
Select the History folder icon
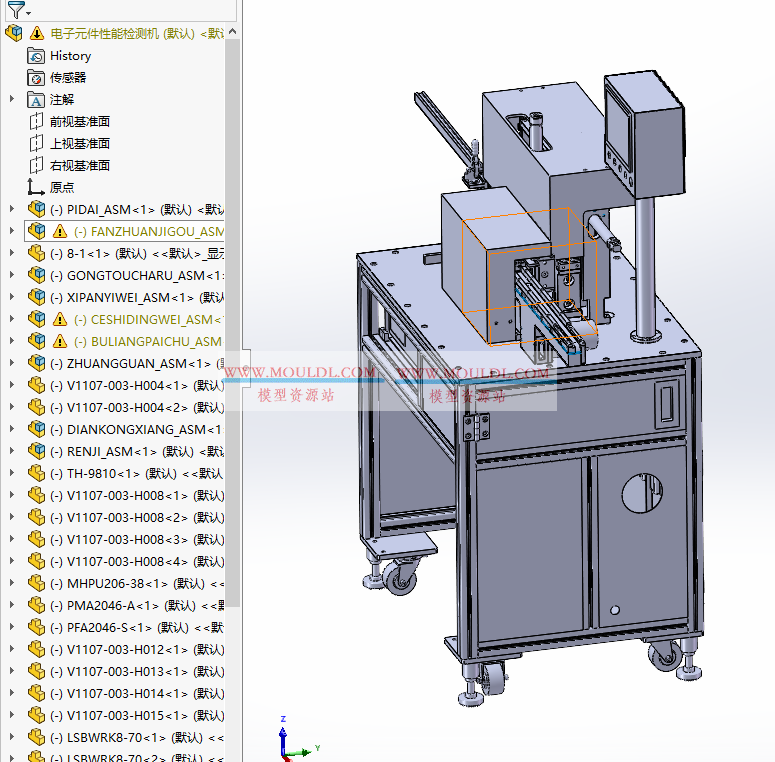(x=36, y=56)
